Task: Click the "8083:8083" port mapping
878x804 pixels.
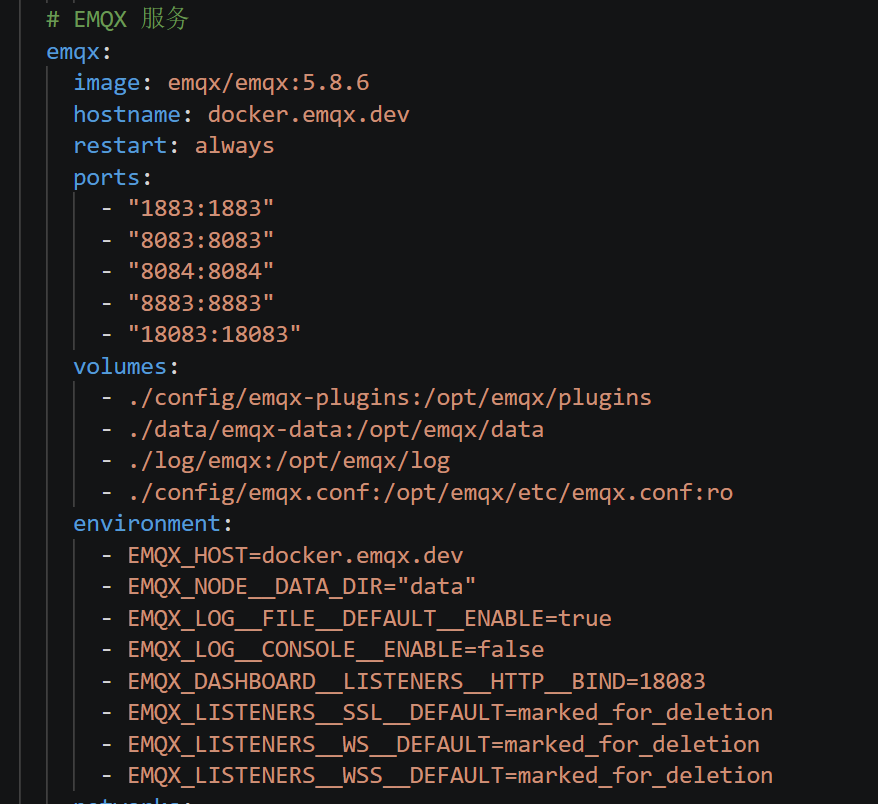Action: [201, 241]
